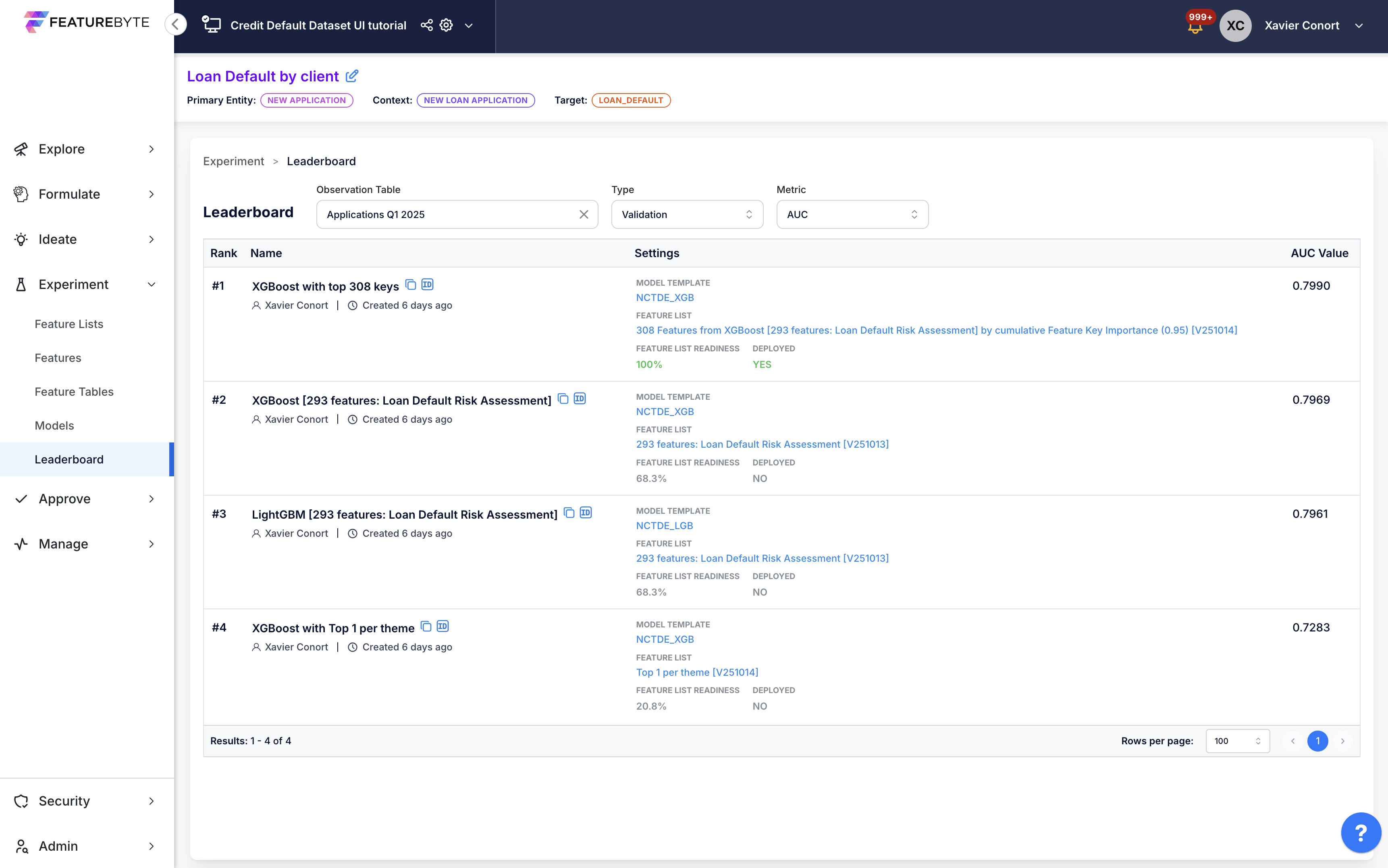Viewport: 1388px width, 868px height.
Task: Open the share icon next to the tutorial name
Action: [x=427, y=25]
